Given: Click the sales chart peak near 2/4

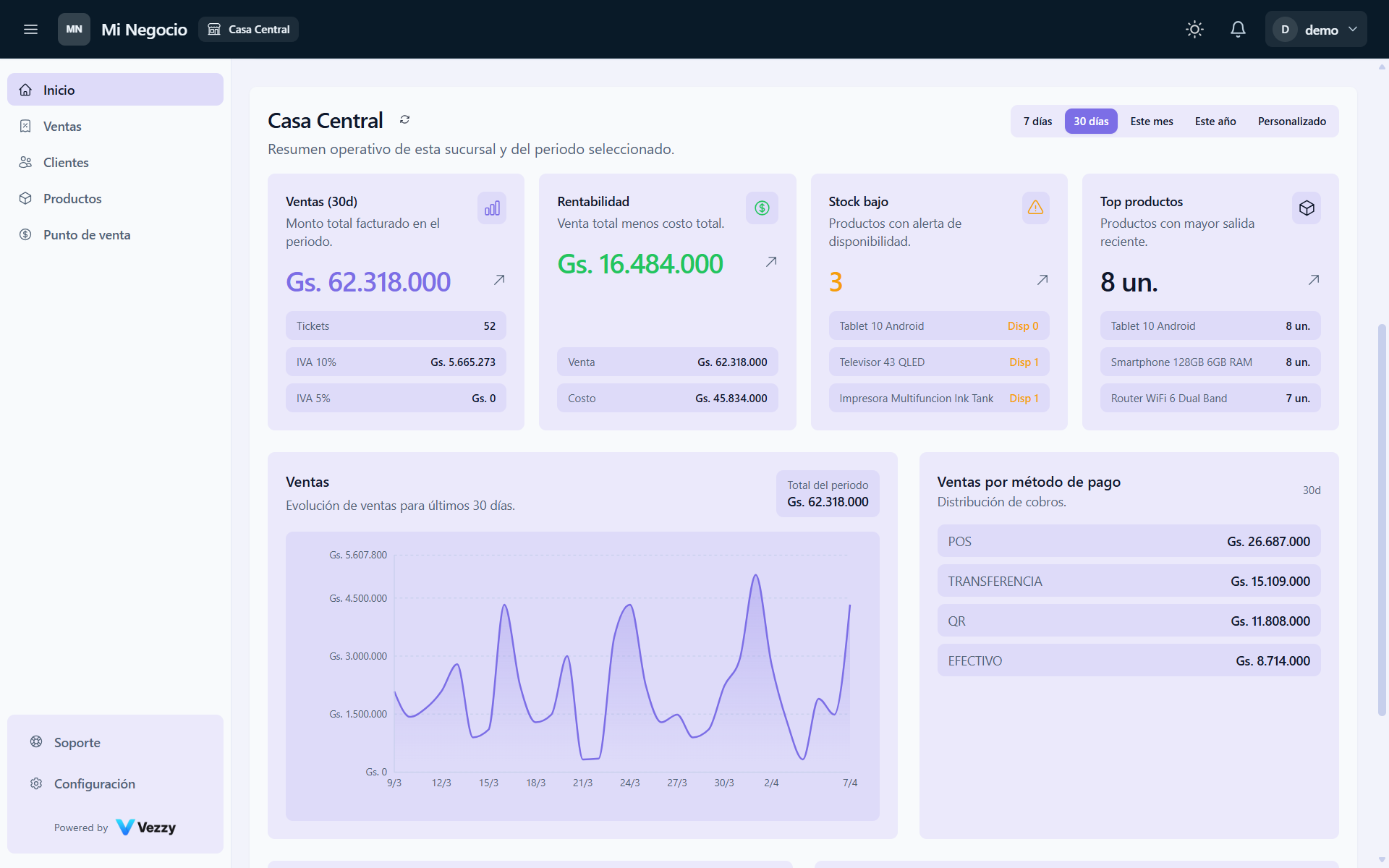Looking at the screenshot, I should 756,576.
